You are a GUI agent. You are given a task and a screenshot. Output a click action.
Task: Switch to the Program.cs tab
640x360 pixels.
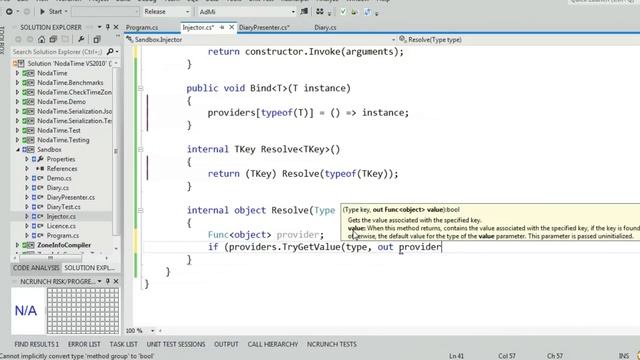point(142,27)
